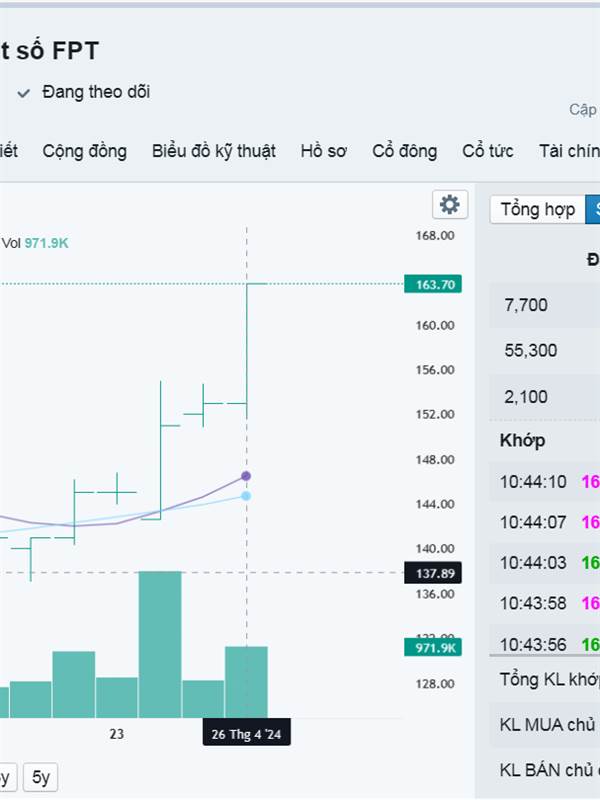Click the 971.9K volume axis label
The height and width of the screenshot is (800, 600).
click(x=433, y=647)
